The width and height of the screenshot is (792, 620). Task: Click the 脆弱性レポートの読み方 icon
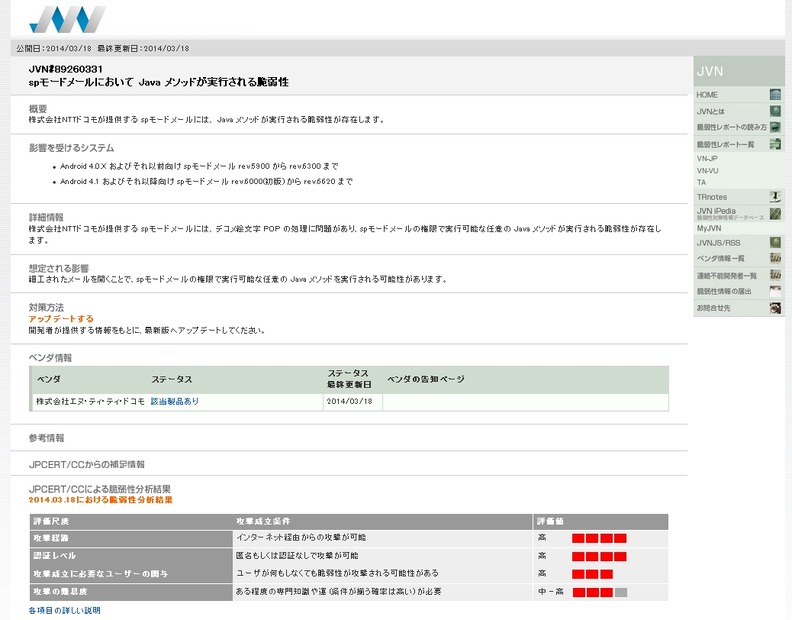775,127
